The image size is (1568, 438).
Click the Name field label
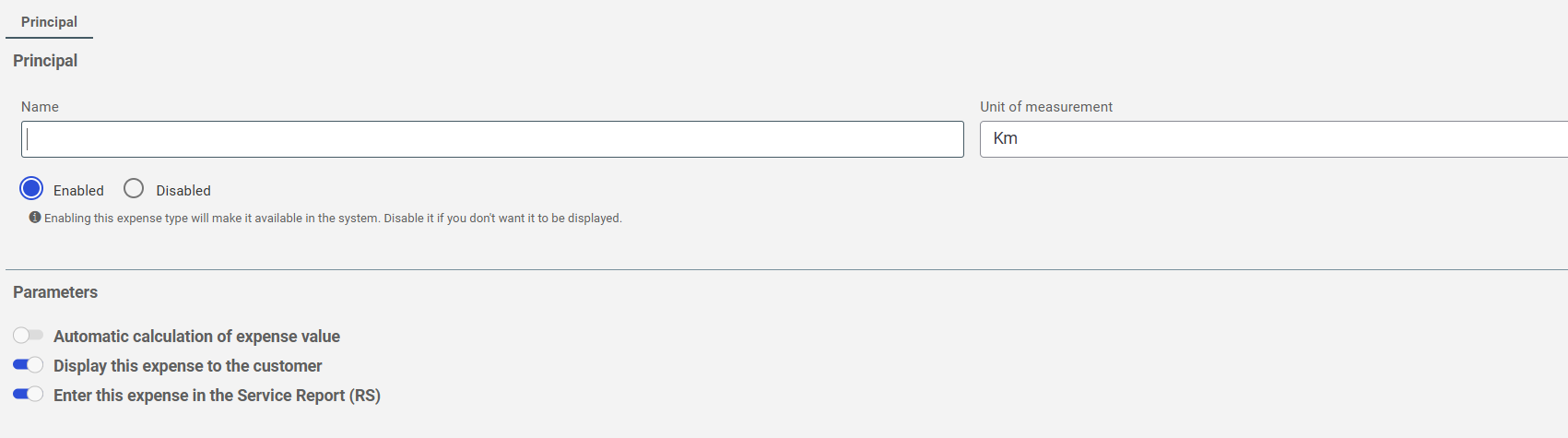pyautogui.click(x=40, y=107)
